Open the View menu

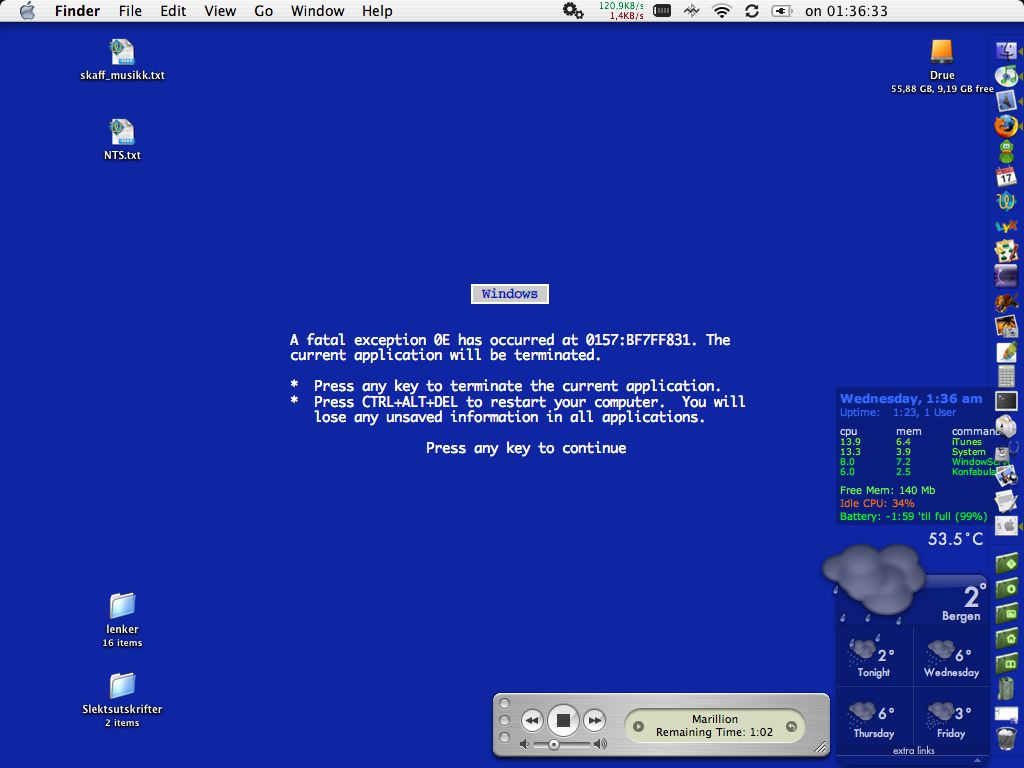tap(220, 11)
